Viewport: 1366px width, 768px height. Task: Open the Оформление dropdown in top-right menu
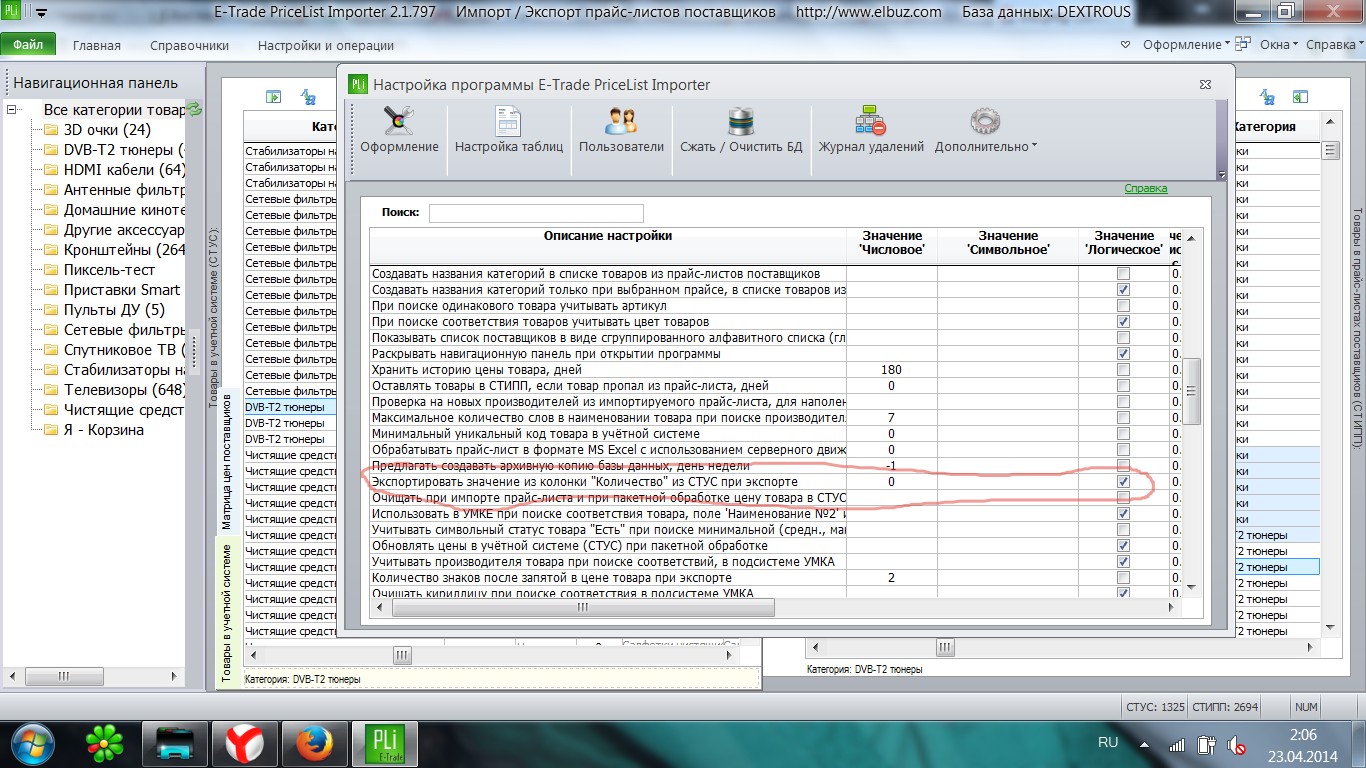coord(1187,45)
